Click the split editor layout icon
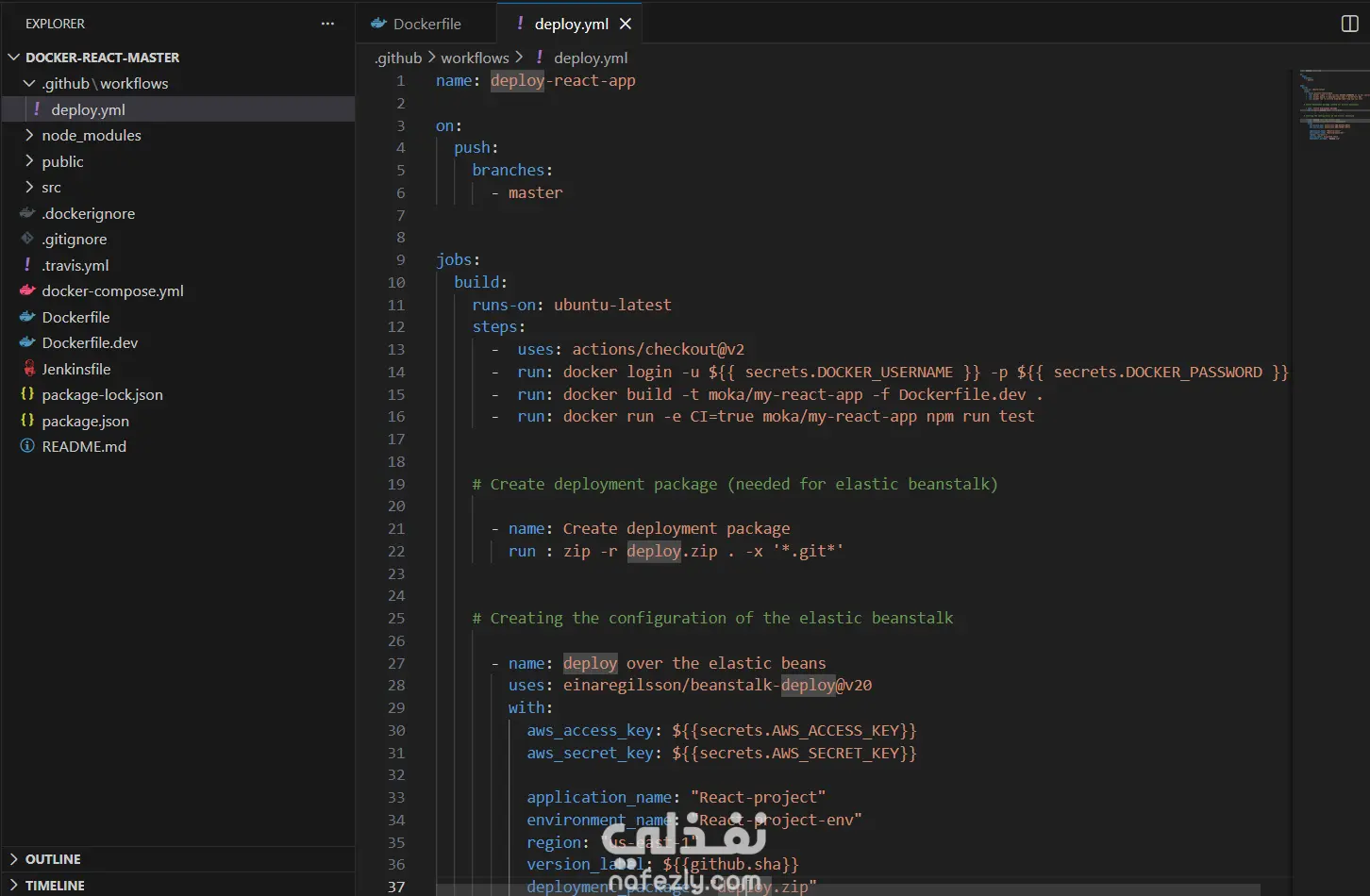The image size is (1370, 896). click(1350, 24)
